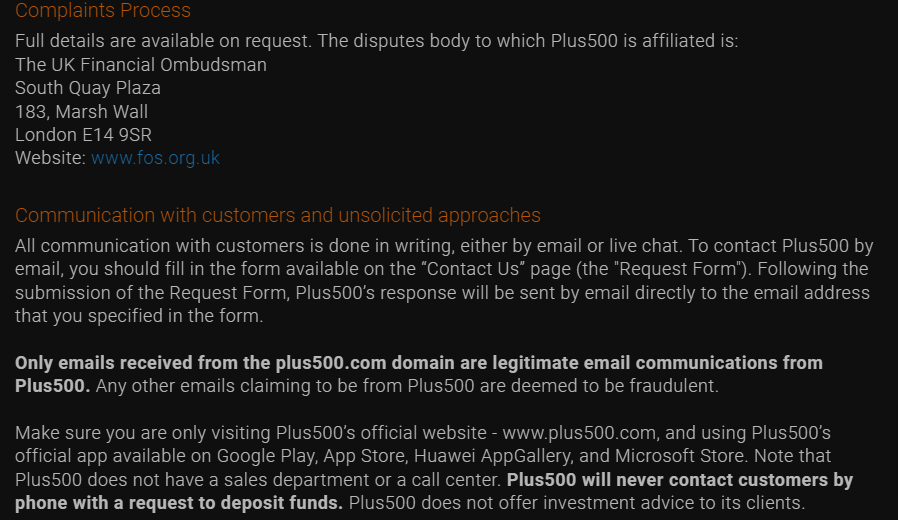Image resolution: width=898 pixels, height=520 pixels.
Task: Click the Request Form text in parentheses
Action: (x=679, y=269)
